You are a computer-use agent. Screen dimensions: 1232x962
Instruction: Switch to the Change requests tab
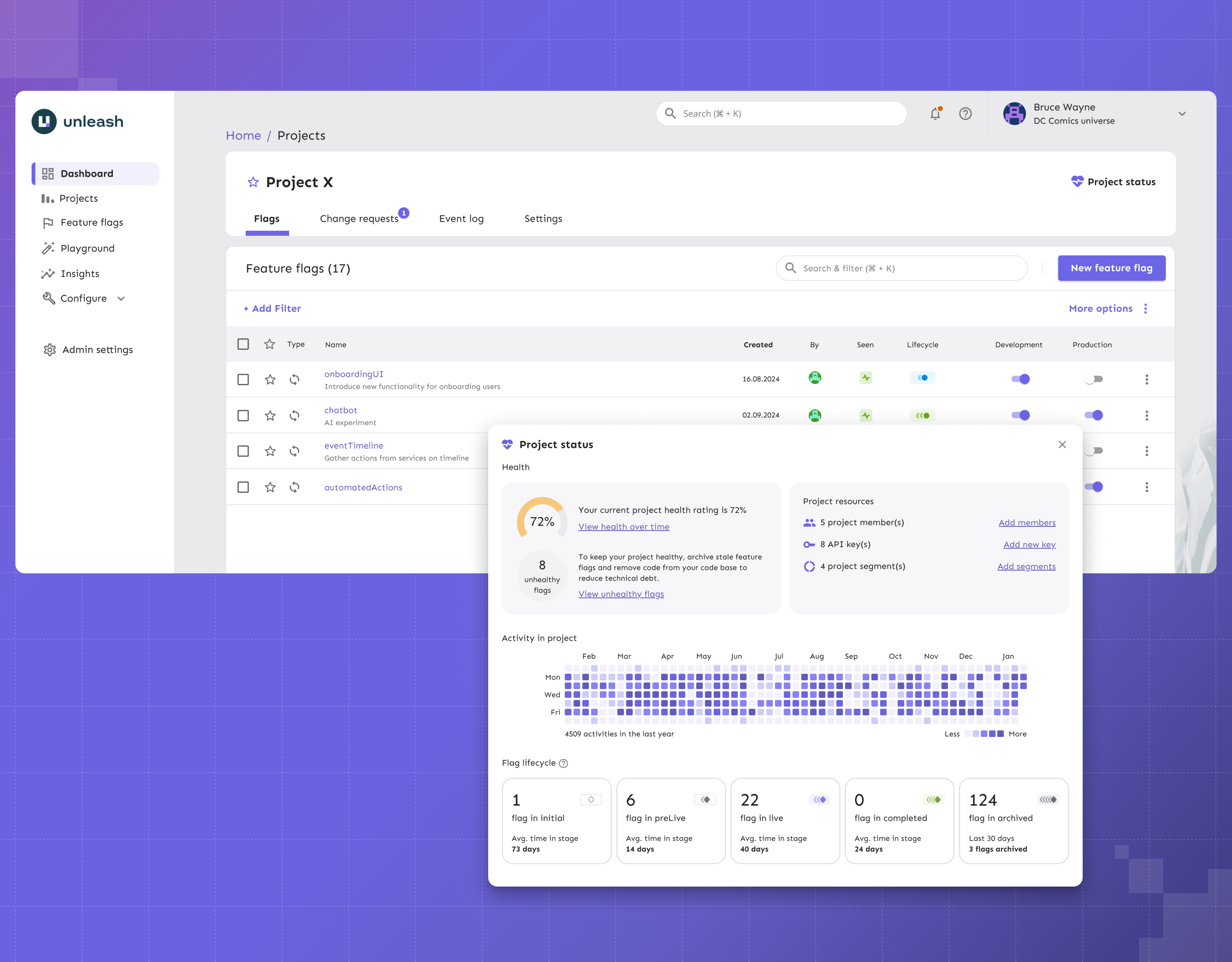(359, 218)
